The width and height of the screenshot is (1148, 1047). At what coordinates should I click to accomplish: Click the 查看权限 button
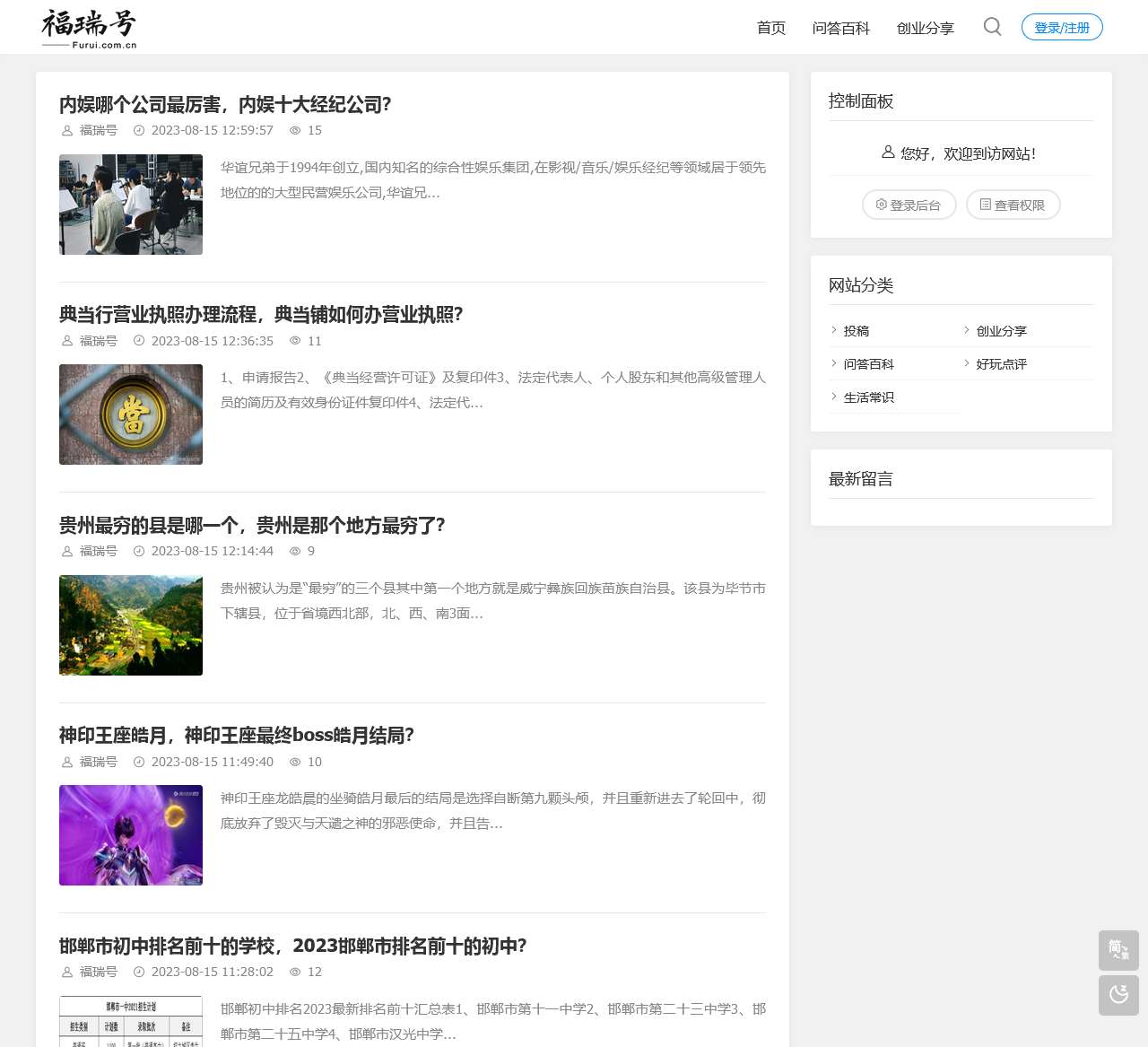click(1013, 205)
